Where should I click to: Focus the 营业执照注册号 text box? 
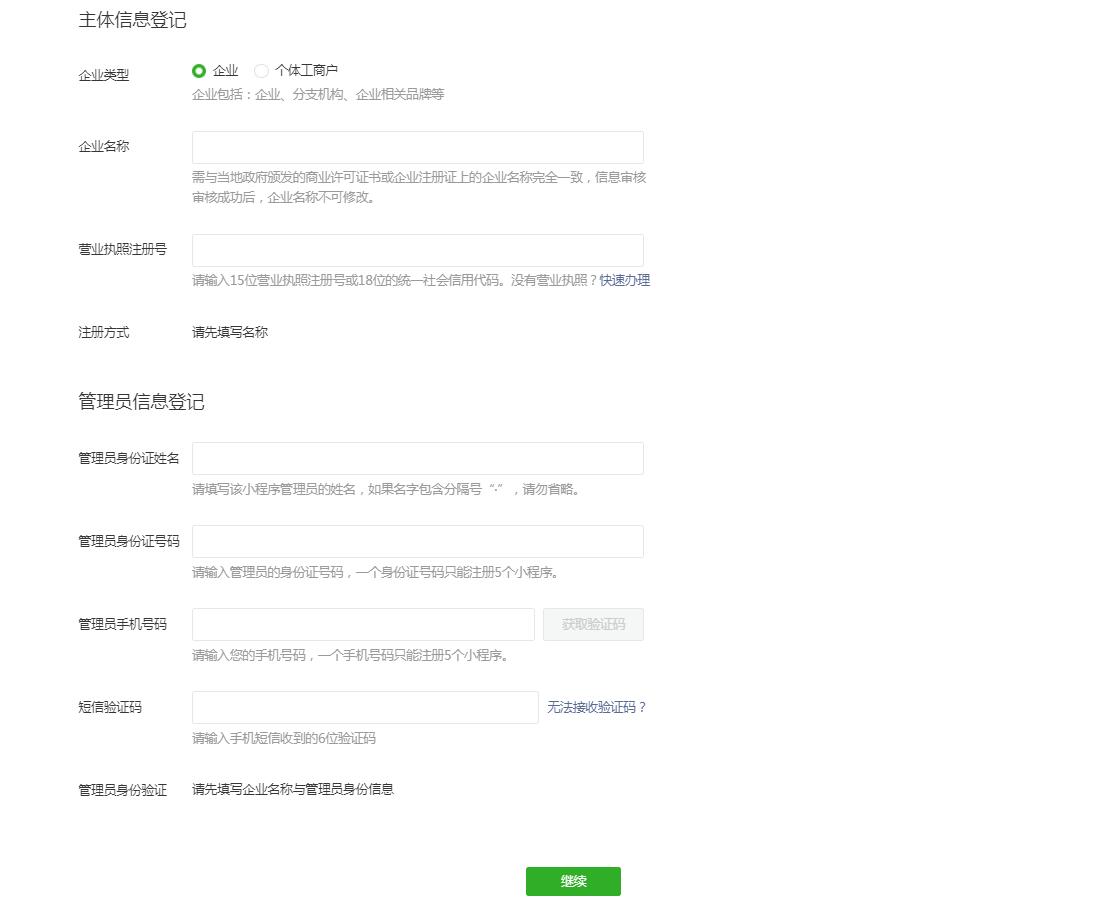tap(417, 250)
